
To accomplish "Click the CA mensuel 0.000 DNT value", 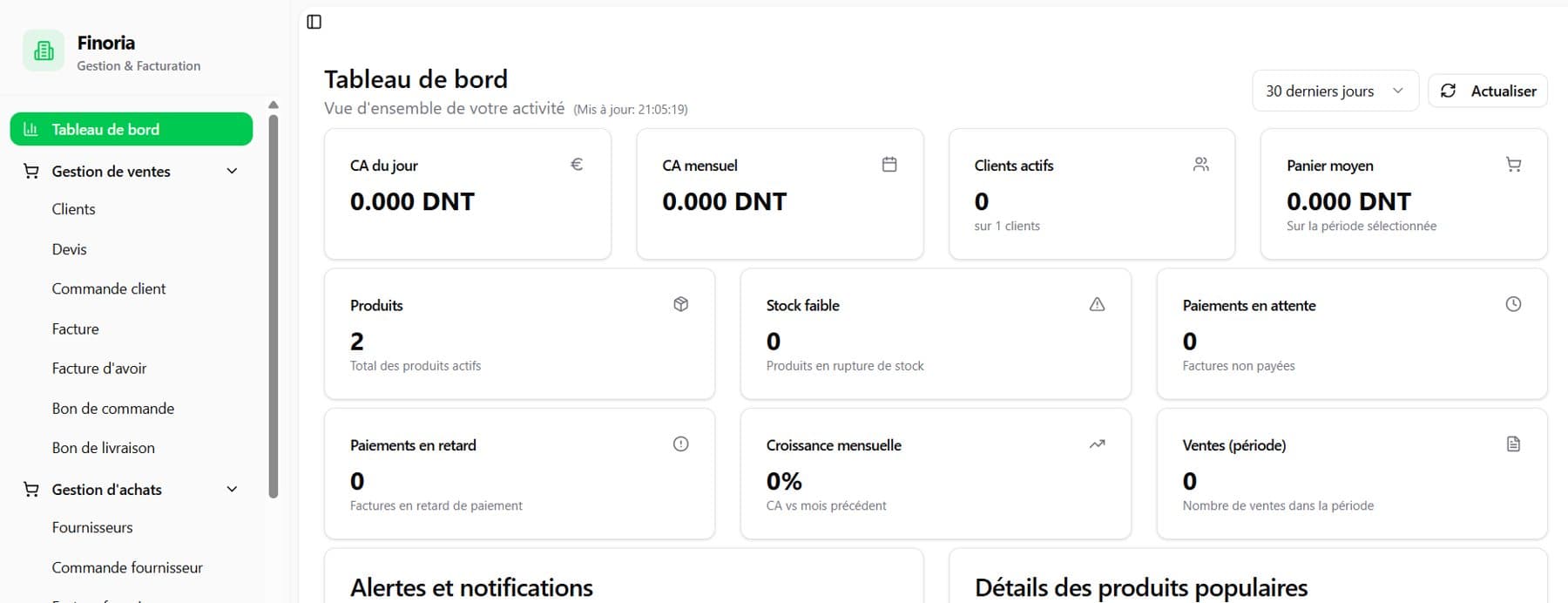I will 725,201.
